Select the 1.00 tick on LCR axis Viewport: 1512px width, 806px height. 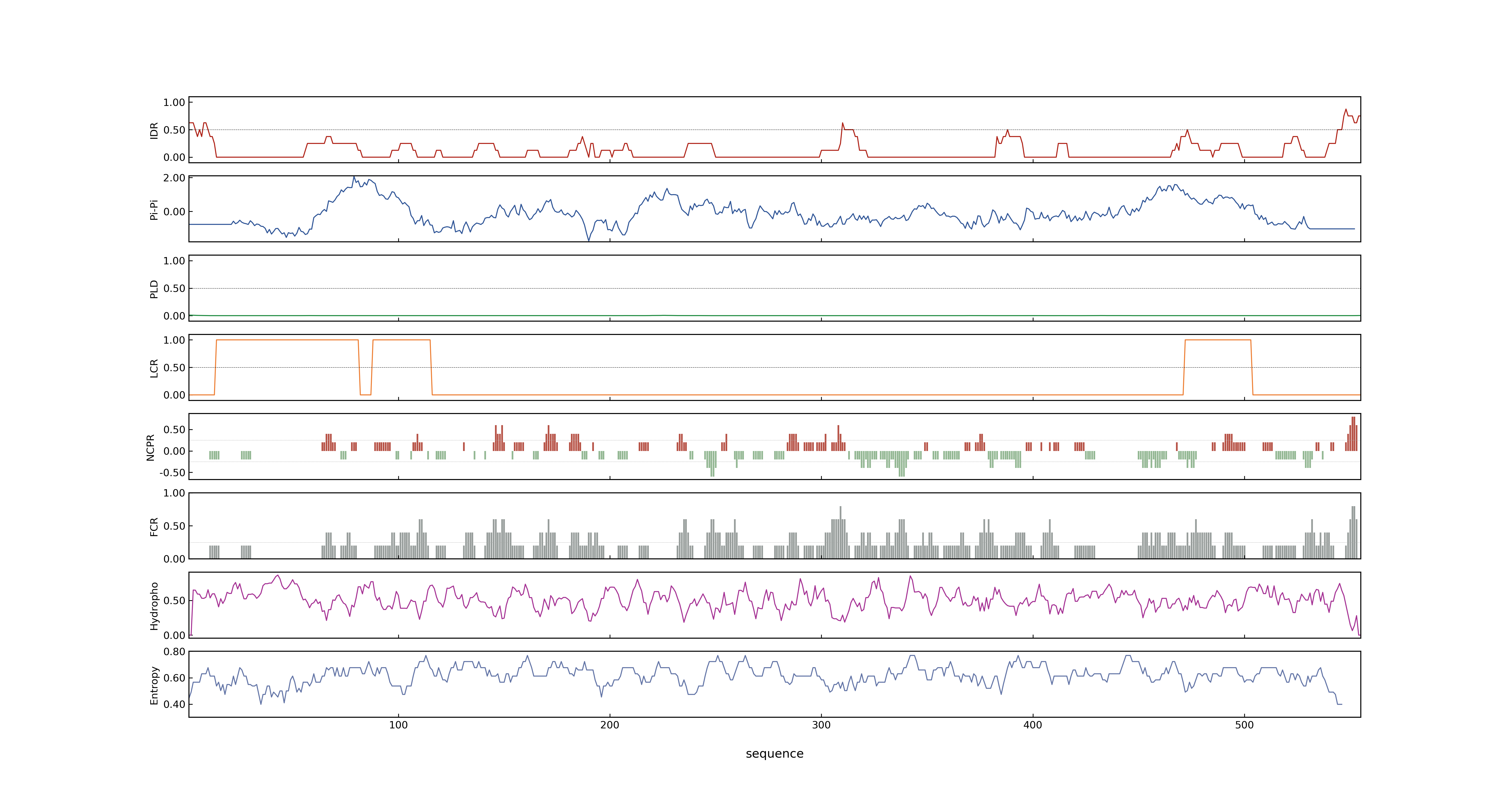(174, 340)
